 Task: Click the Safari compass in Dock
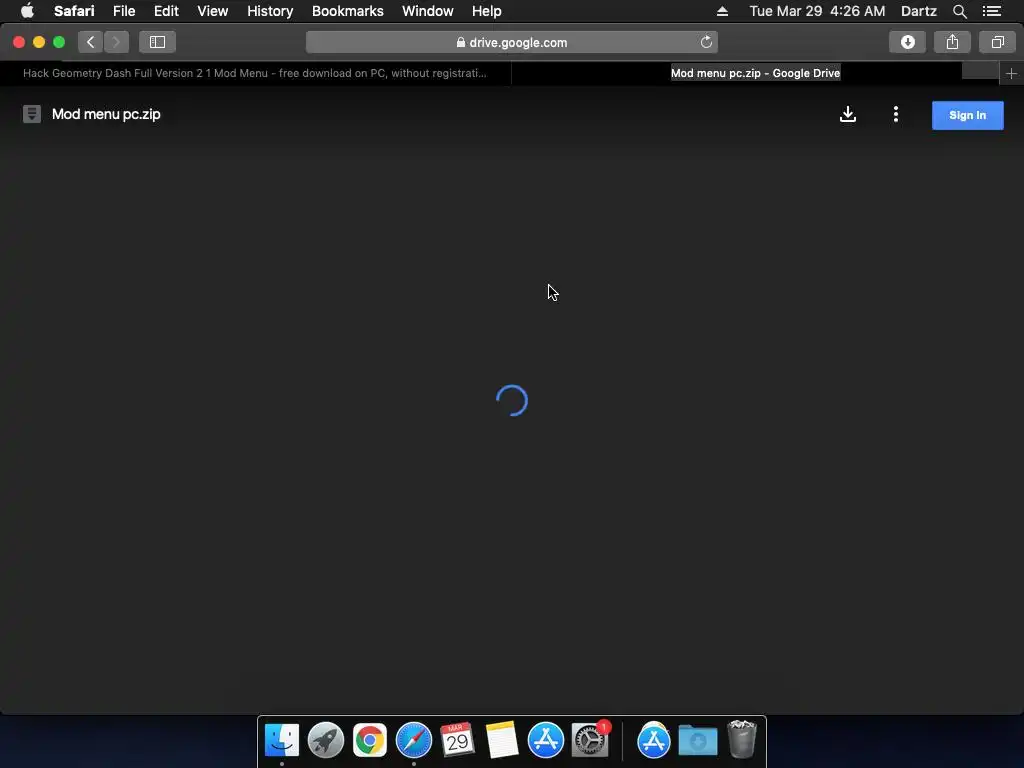pyautogui.click(x=413, y=740)
